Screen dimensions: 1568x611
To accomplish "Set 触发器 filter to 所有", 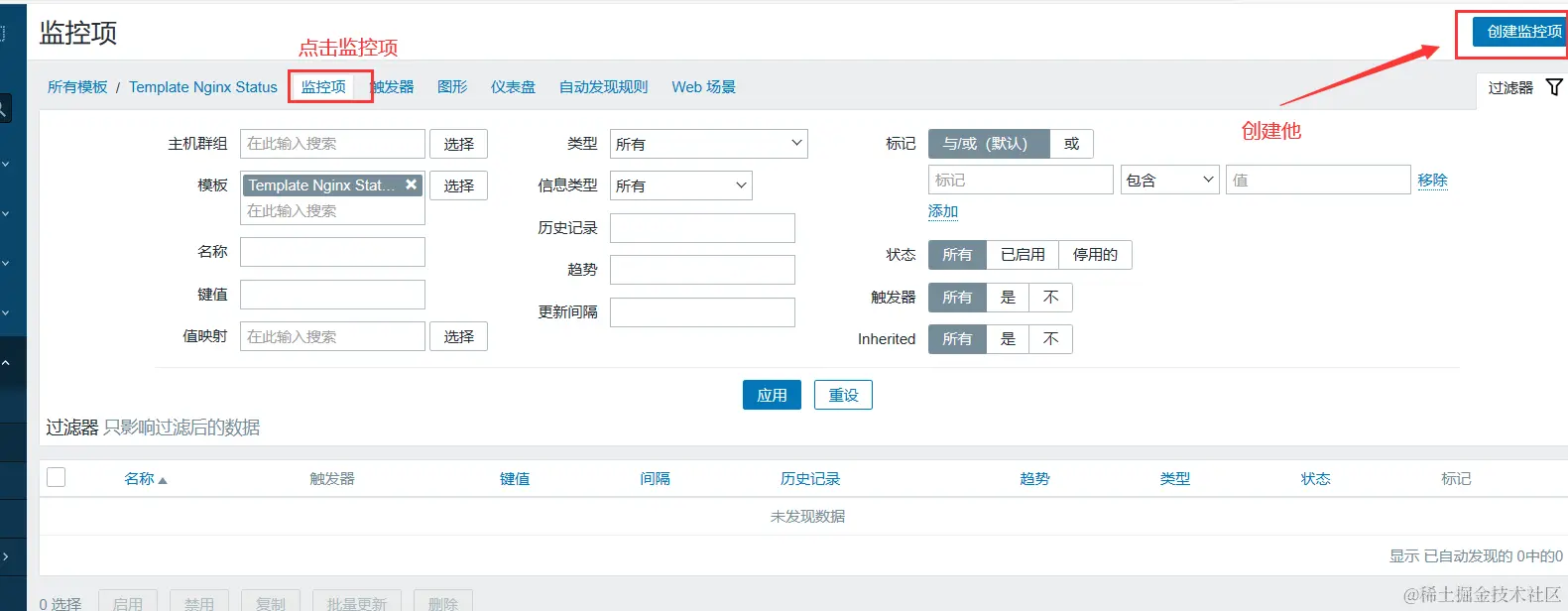I will (957, 298).
